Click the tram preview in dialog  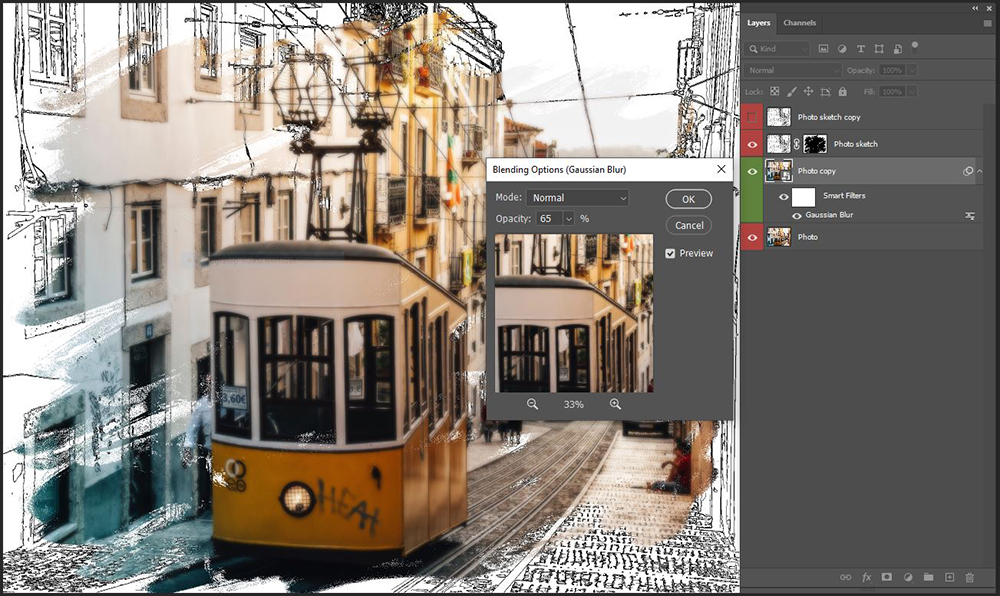pos(574,313)
